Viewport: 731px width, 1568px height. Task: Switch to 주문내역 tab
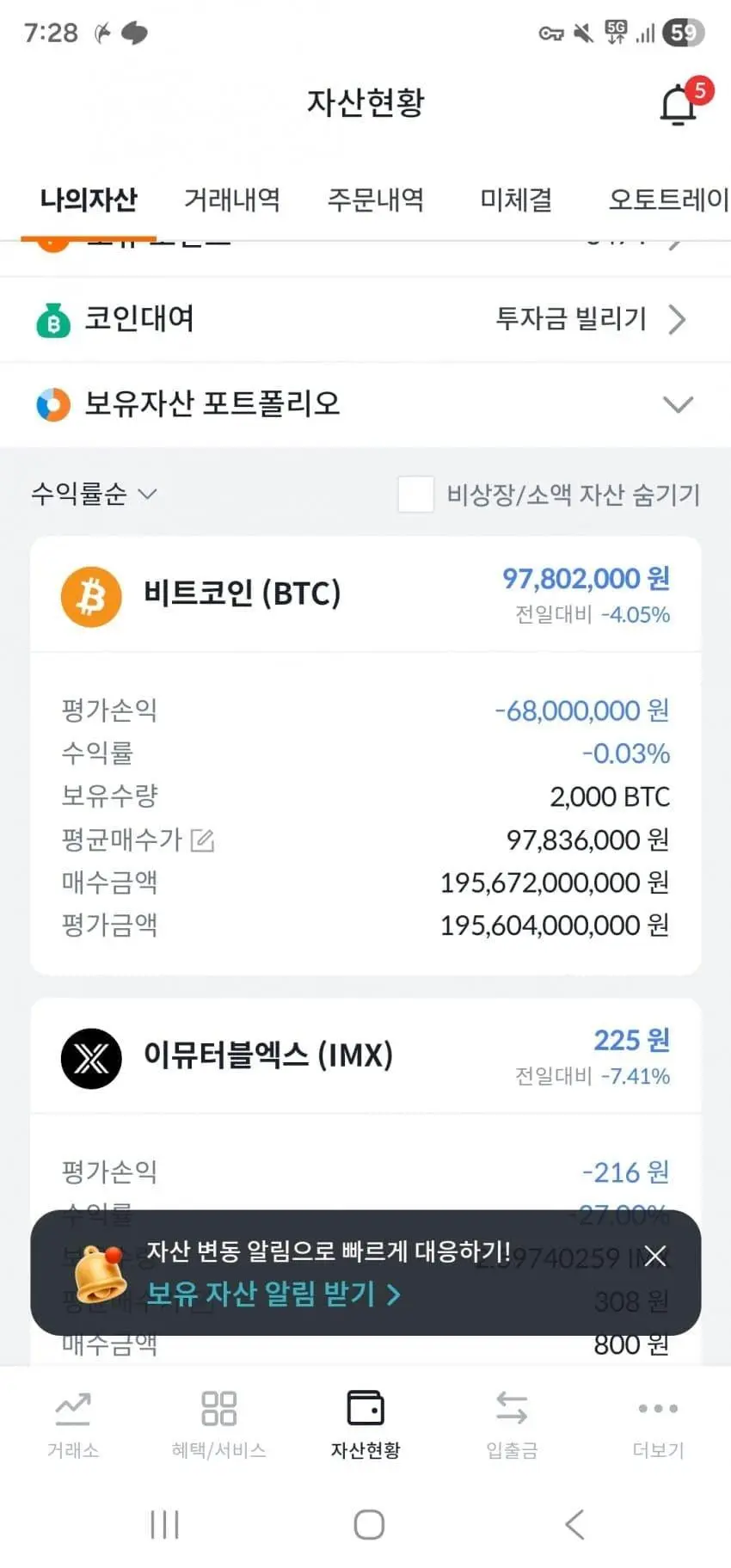[x=376, y=200]
